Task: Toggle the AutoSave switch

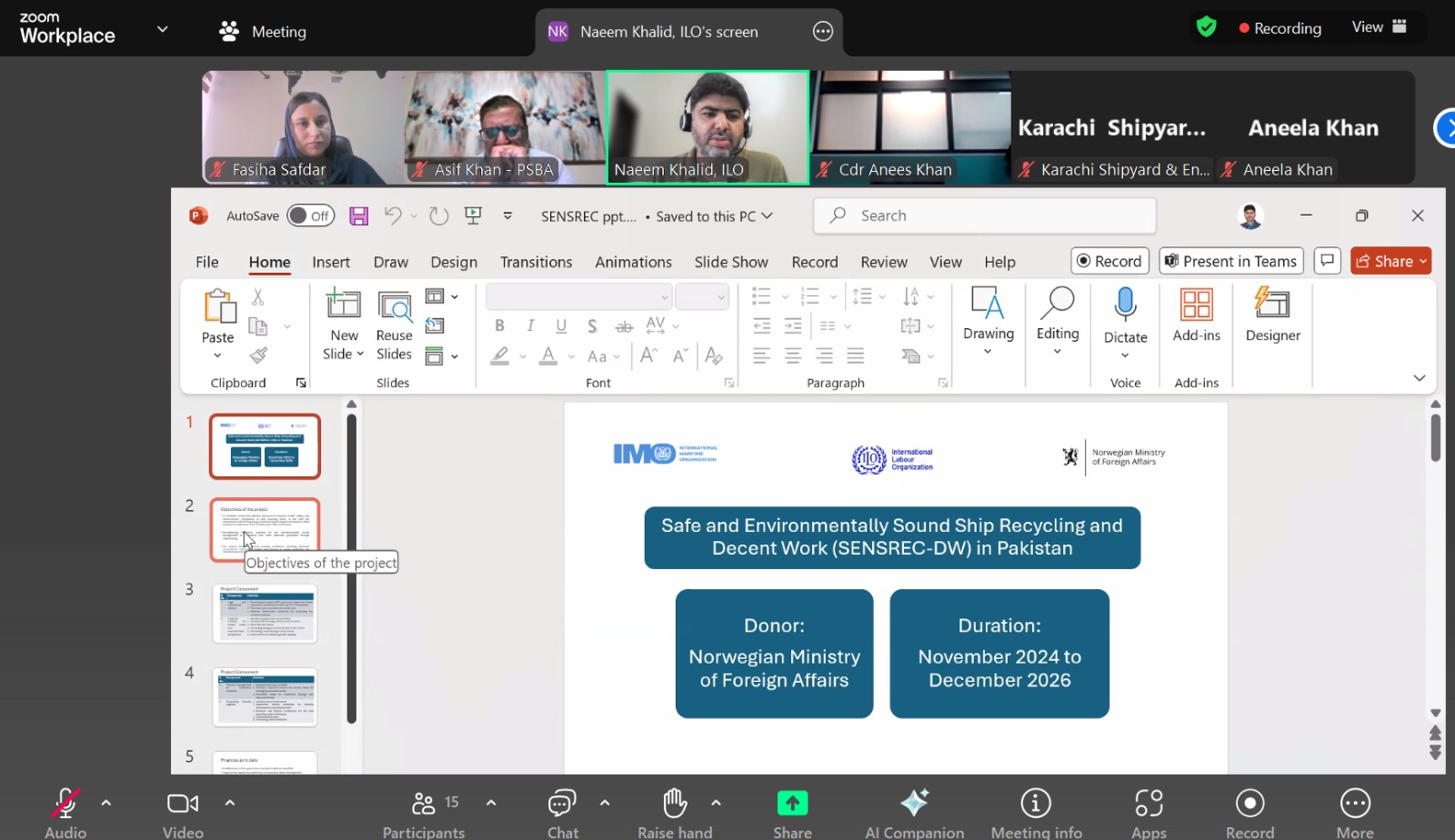Action: (x=311, y=215)
